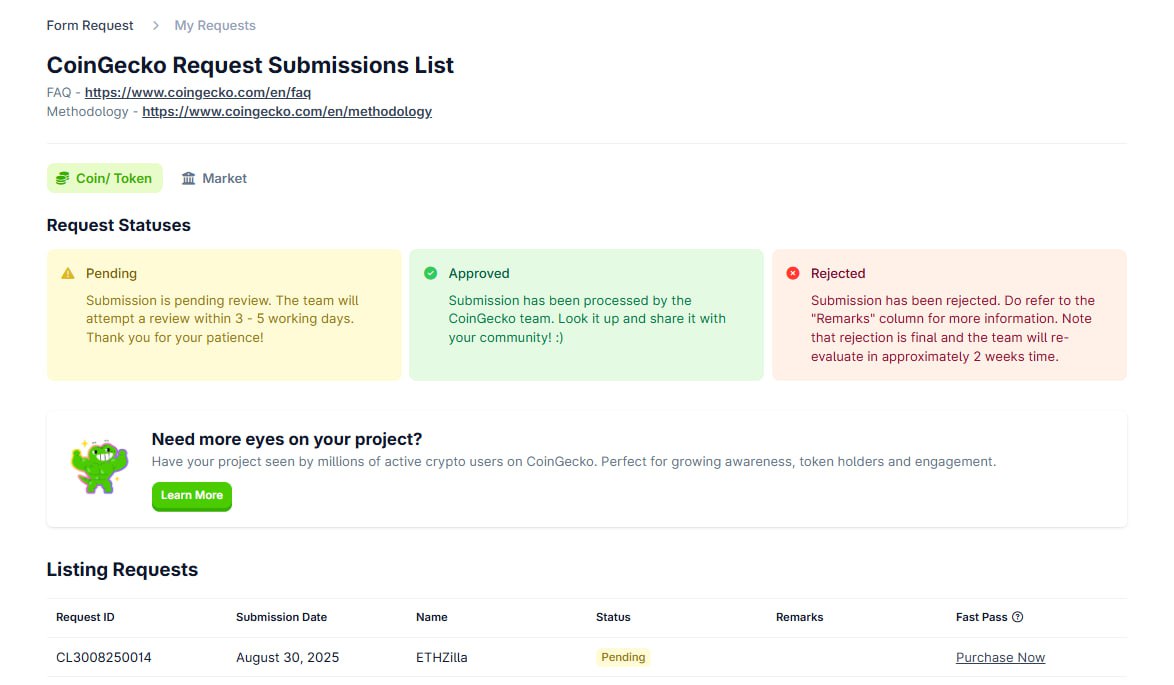This screenshot has width=1174, height=685.
Task: Click the Request ID column header
Action: click(x=85, y=617)
